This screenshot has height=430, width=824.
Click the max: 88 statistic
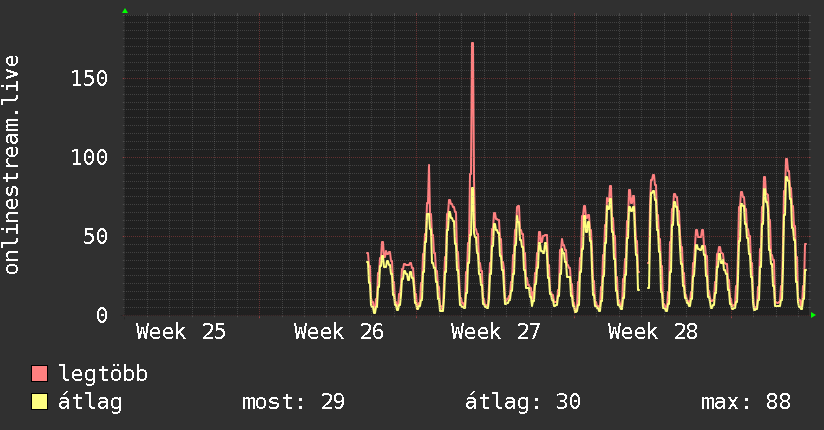coord(746,402)
